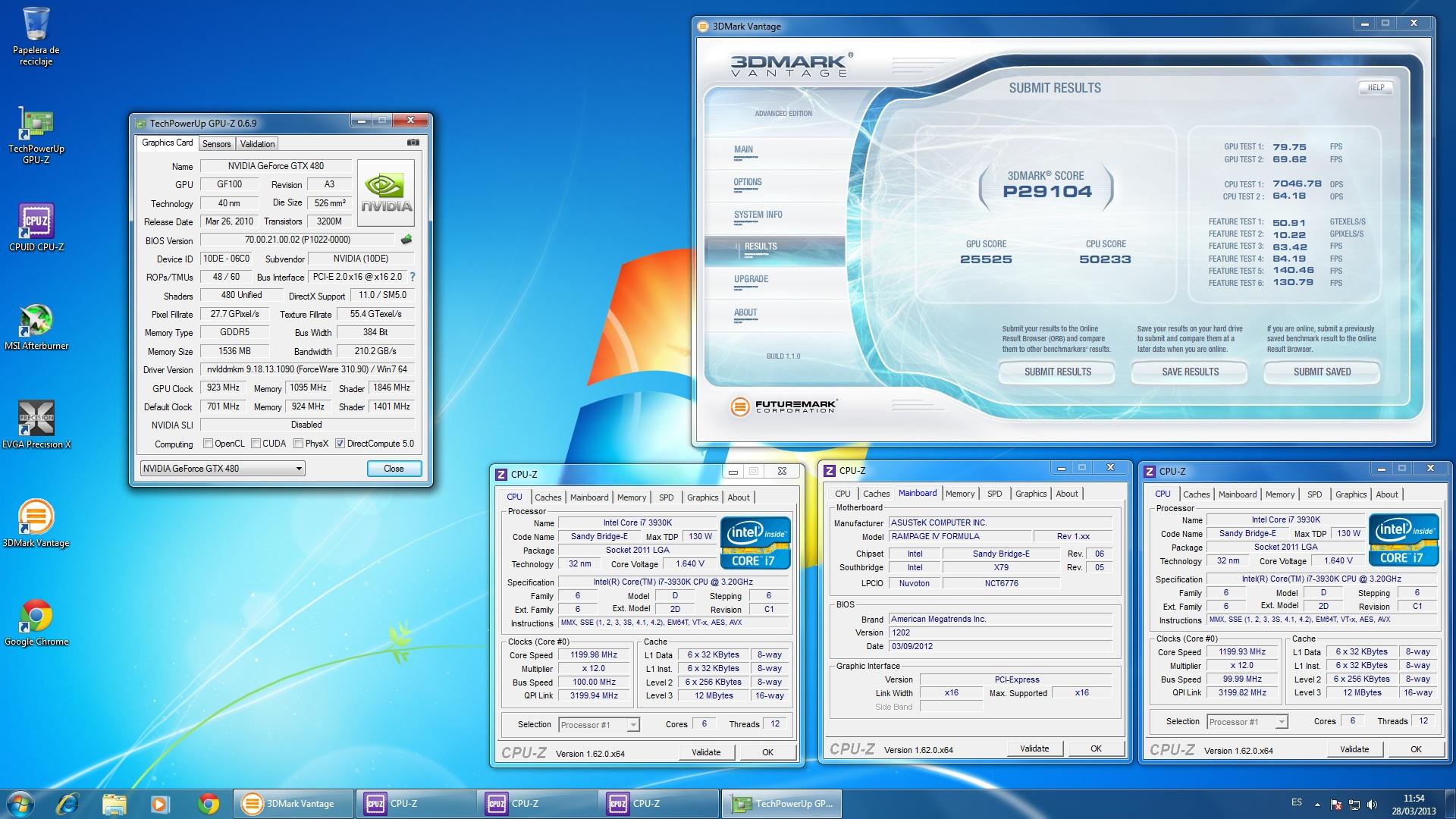This screenshot has width=1456, height=819.
Task: Open Memory tab in middle CPU-Z window
Action: pos(960,494)
